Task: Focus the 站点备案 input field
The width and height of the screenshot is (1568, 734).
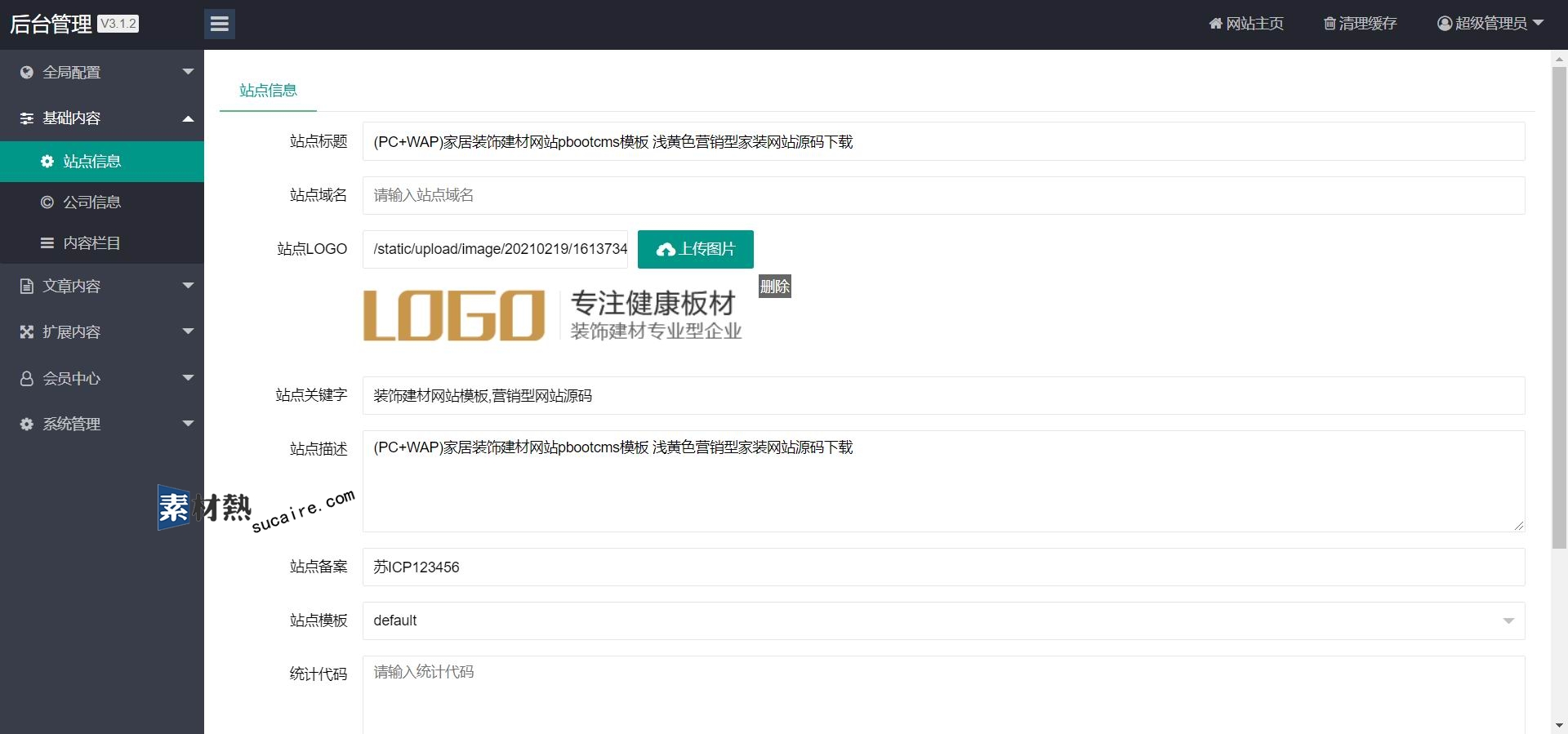Action: pyautogui.click(x=943, y=567)
